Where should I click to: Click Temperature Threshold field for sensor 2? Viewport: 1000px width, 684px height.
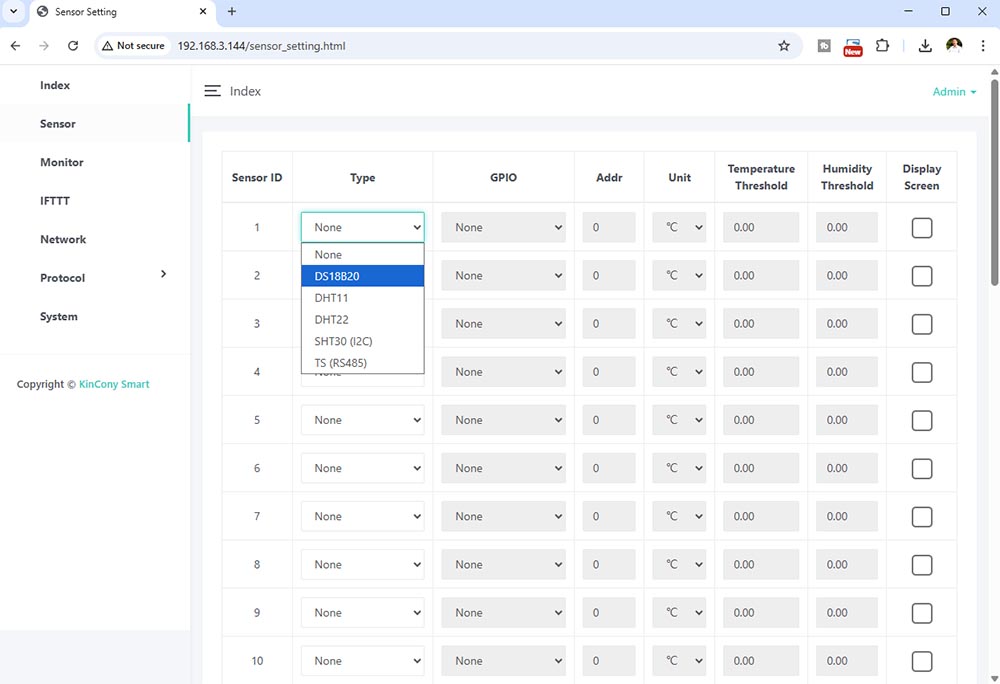tap(761, 276)
